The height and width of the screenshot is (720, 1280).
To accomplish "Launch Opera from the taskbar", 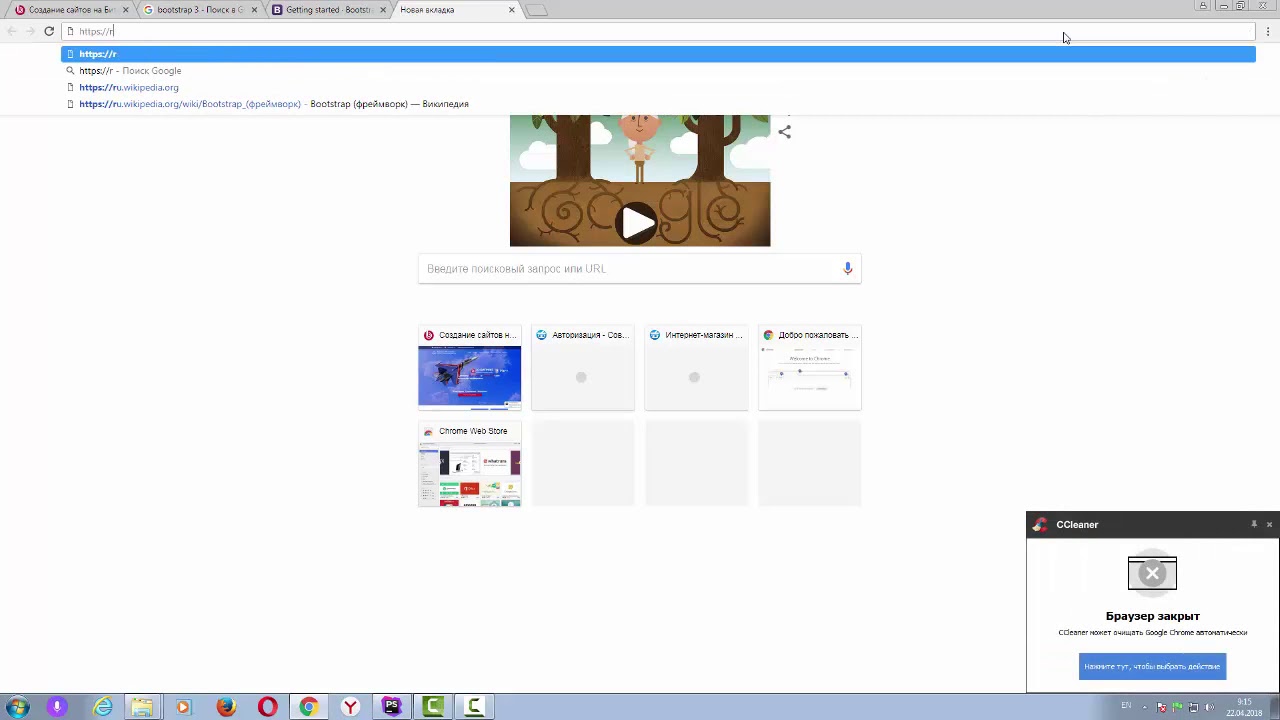I will (x=267, y=707).
